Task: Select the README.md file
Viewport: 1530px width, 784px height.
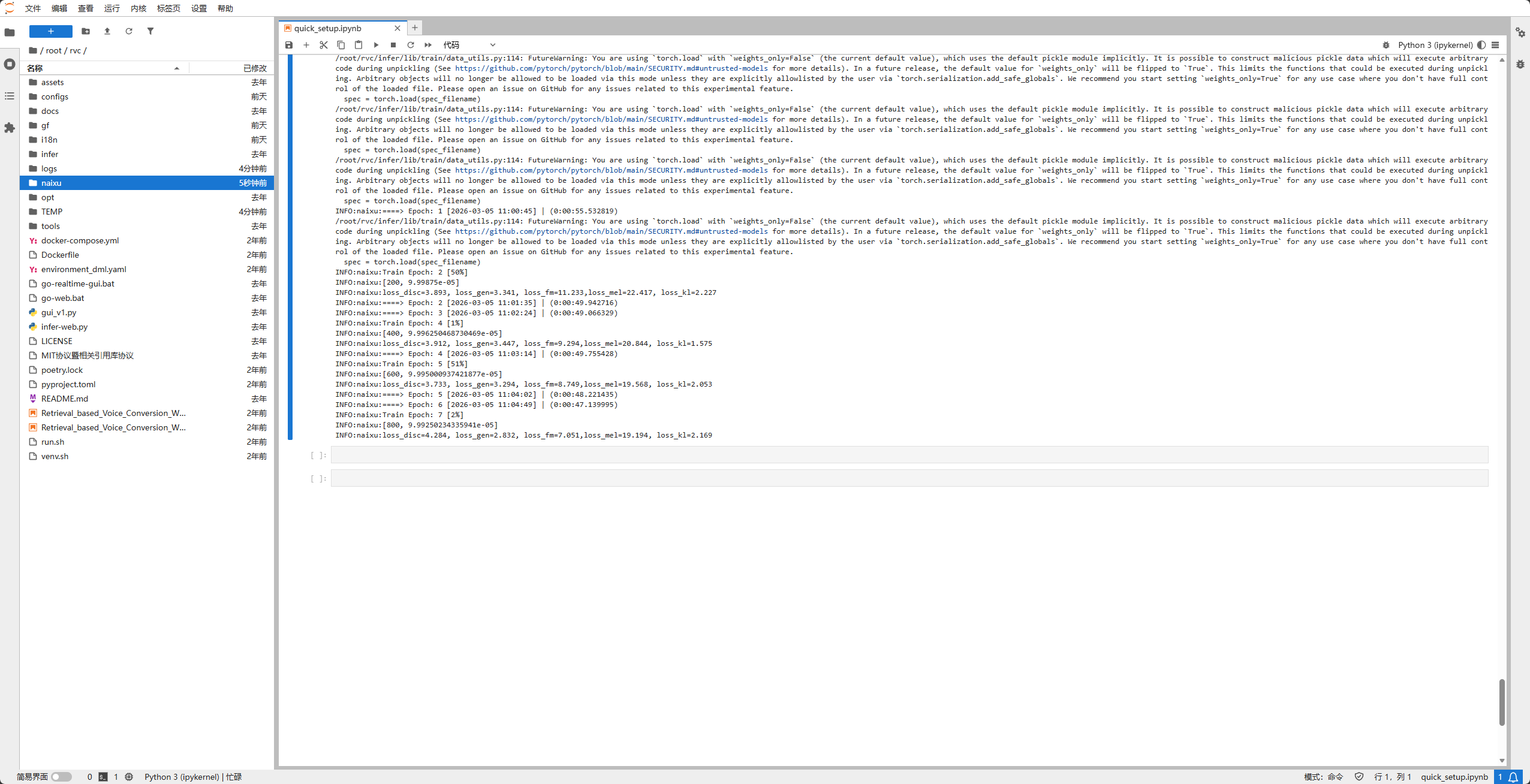Action: tap(147, 399)
